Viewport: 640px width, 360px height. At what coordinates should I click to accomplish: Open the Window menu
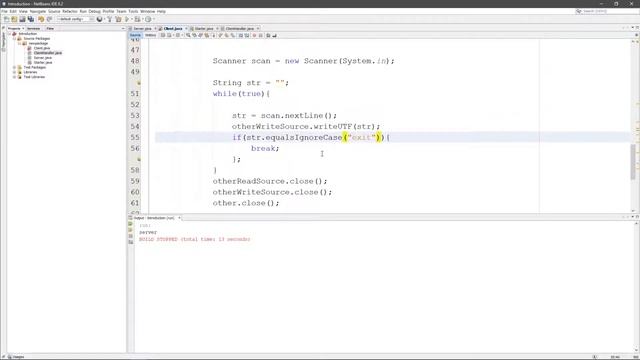click(147, 11)
